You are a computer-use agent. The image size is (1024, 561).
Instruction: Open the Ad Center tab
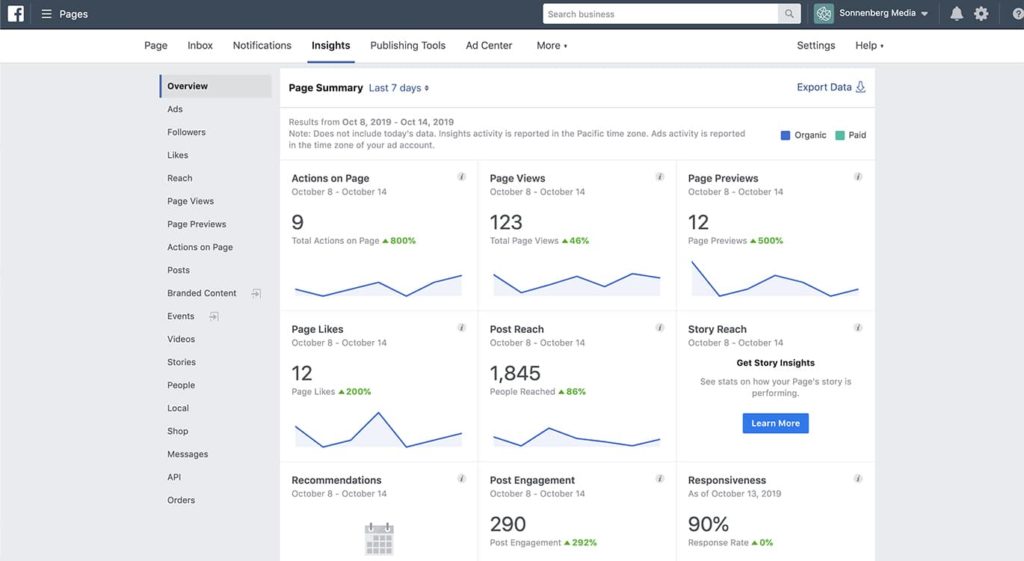click(x=488, y=45)
